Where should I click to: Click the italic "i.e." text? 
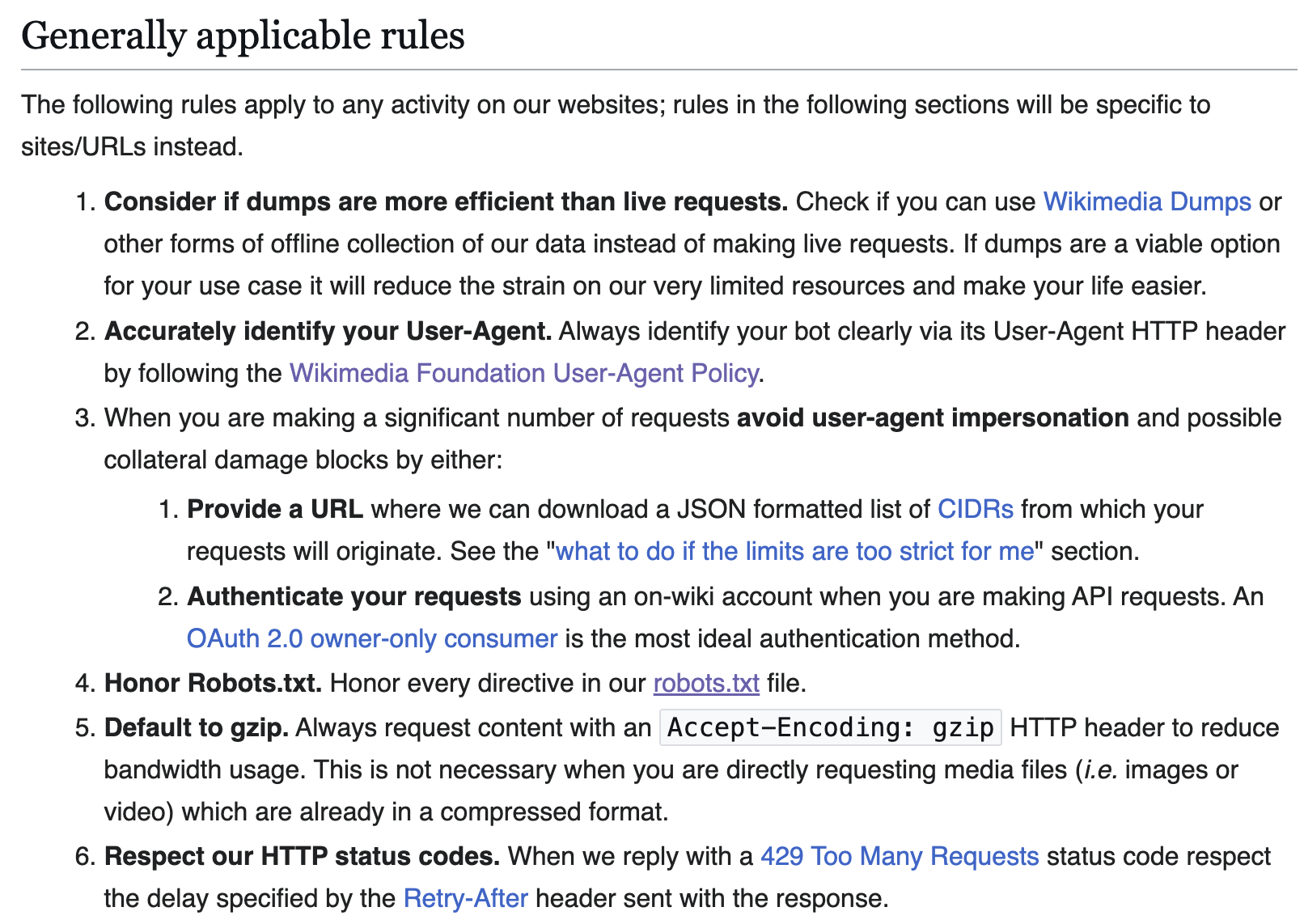click(1100, 769)
